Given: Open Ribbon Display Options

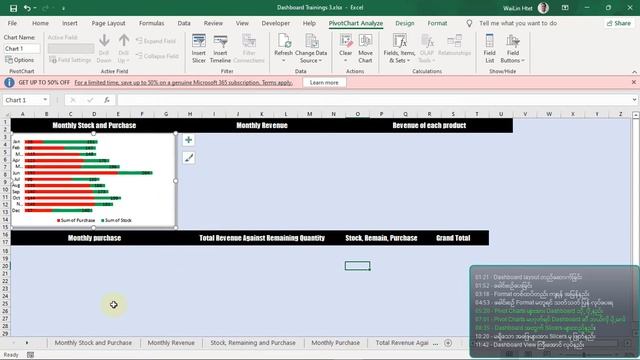Looking at the screenshot, I should pyautogui.click(x=565, y=8).
